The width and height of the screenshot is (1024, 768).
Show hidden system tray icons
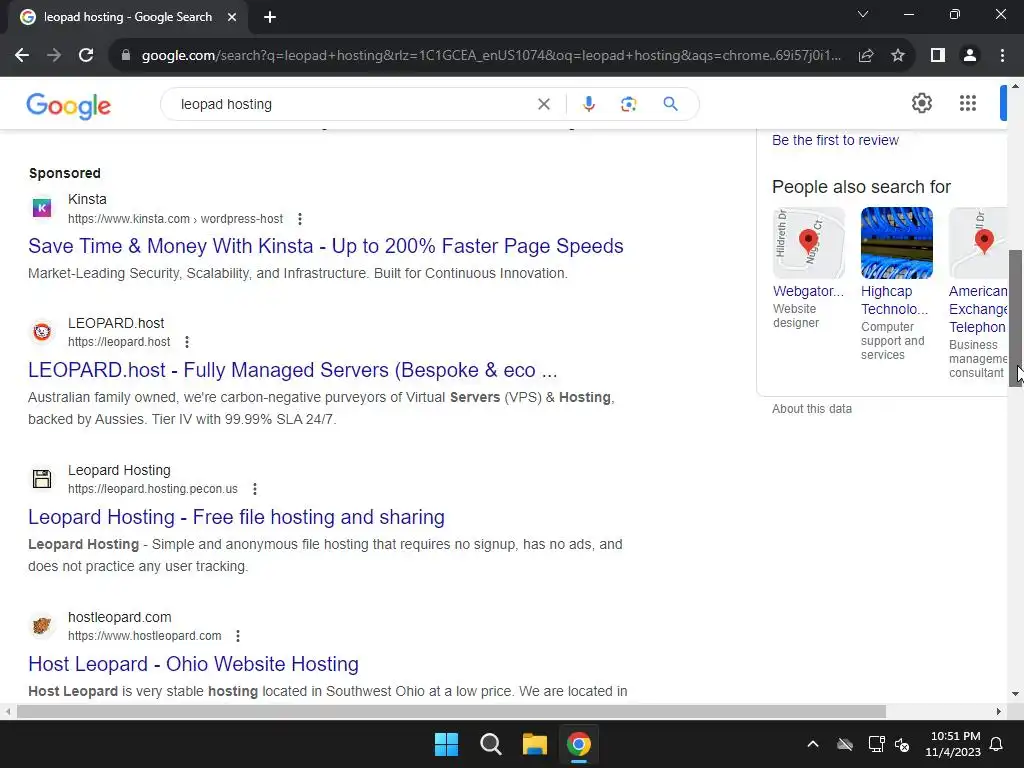pos(813,744)
